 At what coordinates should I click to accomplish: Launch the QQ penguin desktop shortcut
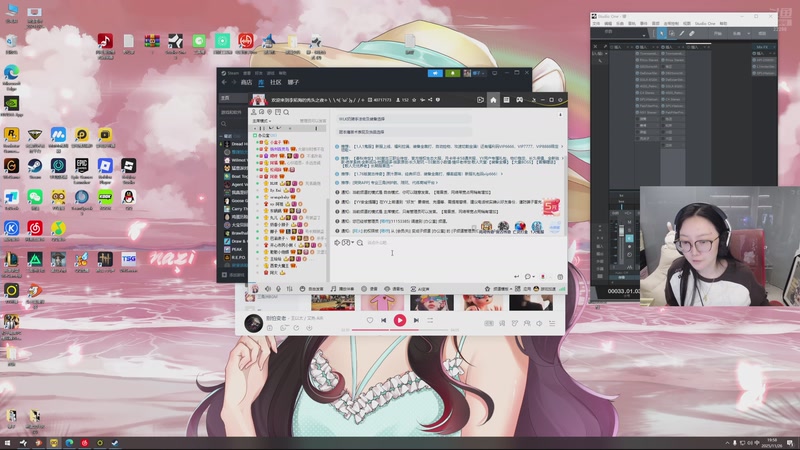click(x=129, y=197)
